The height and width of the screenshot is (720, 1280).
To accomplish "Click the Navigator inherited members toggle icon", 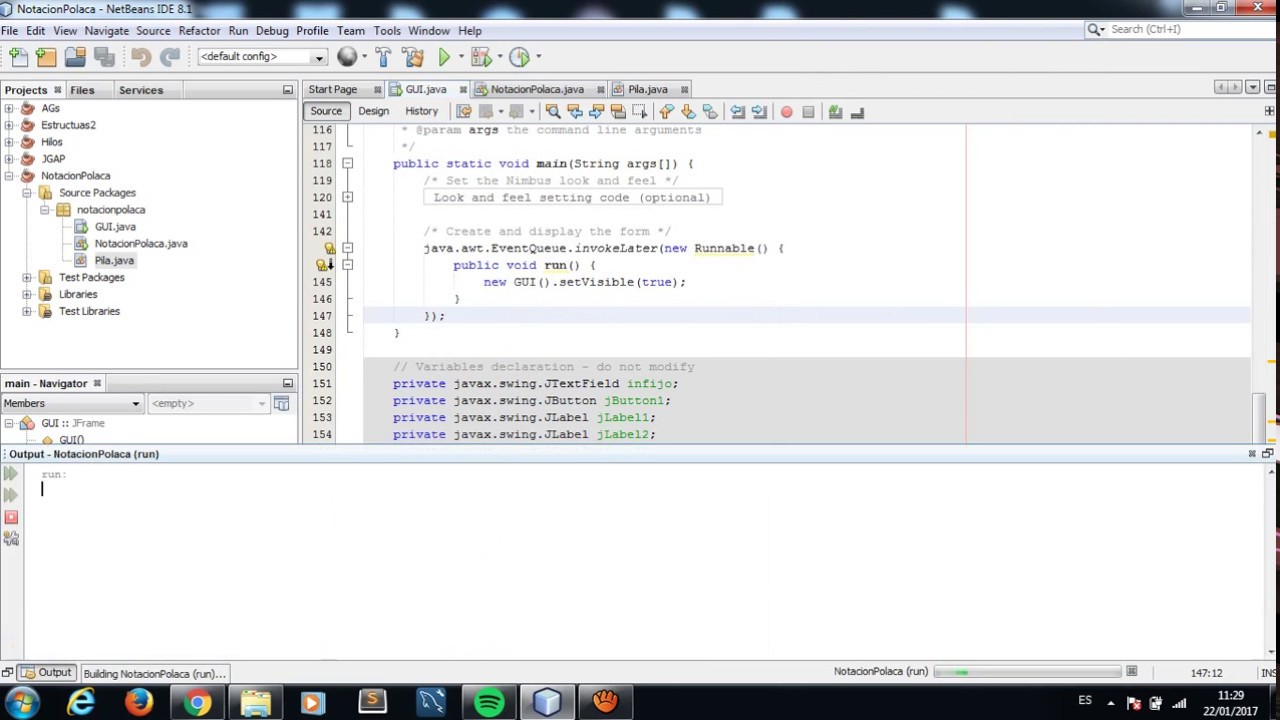I will [281, 404].
